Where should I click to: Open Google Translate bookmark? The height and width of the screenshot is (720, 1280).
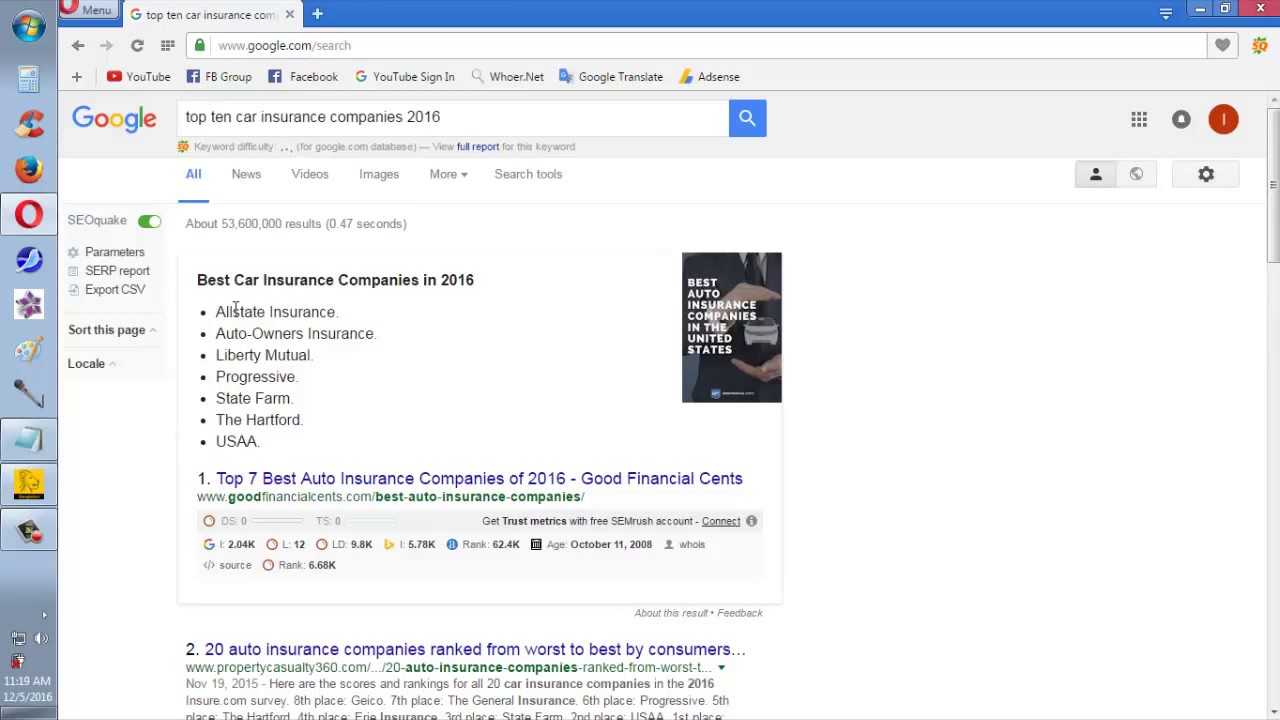coord(610,76)
